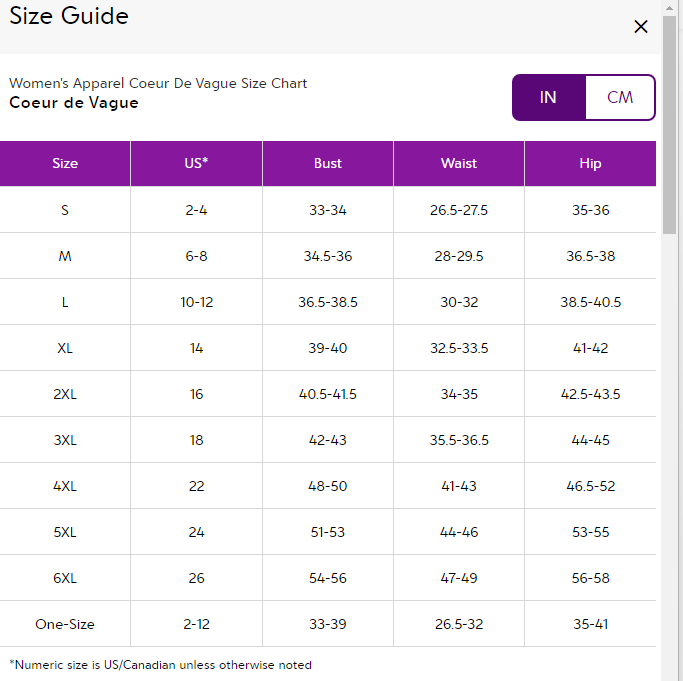The image size is (683, 681).
Task: Click bust value 36.5-38.5
Action: click(x=328, y=302)
